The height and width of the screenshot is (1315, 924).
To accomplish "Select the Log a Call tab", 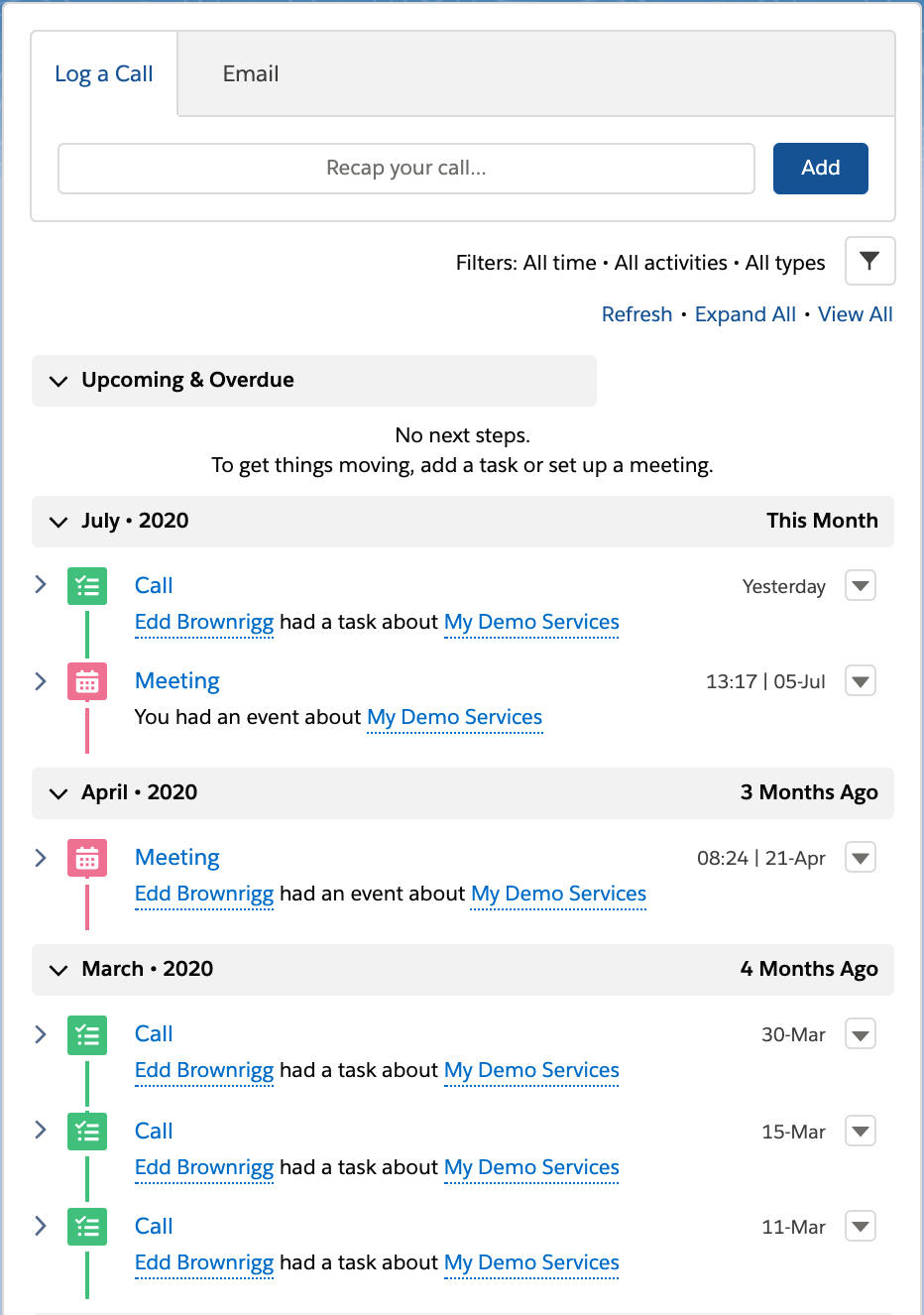I will [x=104, y=74].
